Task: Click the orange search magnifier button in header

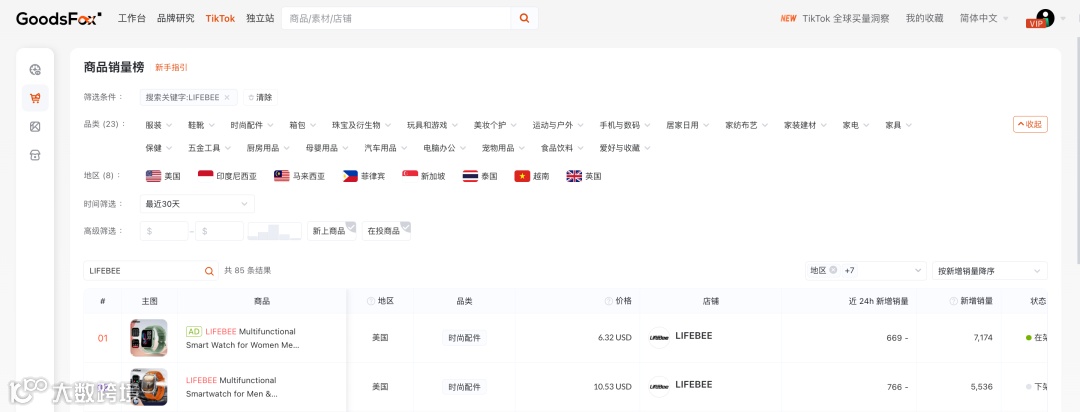Action: pos(524,19)
